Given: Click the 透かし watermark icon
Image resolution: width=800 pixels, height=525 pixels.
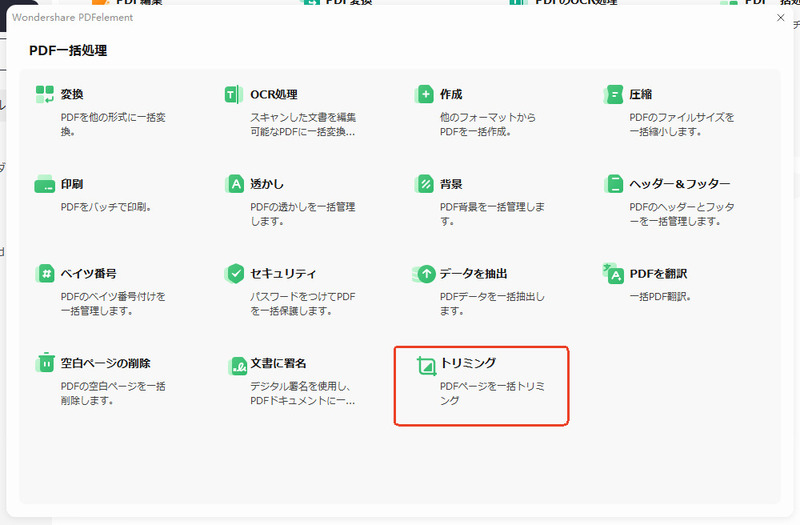Looking at the screenshot, I should click(235, 184).
